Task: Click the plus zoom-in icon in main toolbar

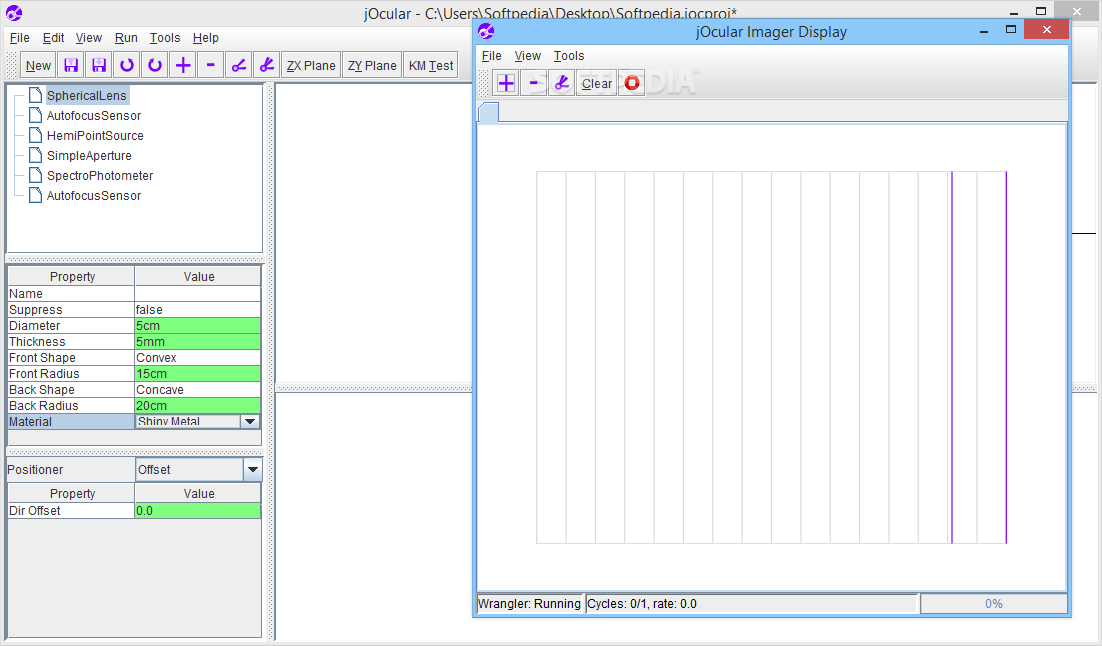Action: tap(183, 65)
